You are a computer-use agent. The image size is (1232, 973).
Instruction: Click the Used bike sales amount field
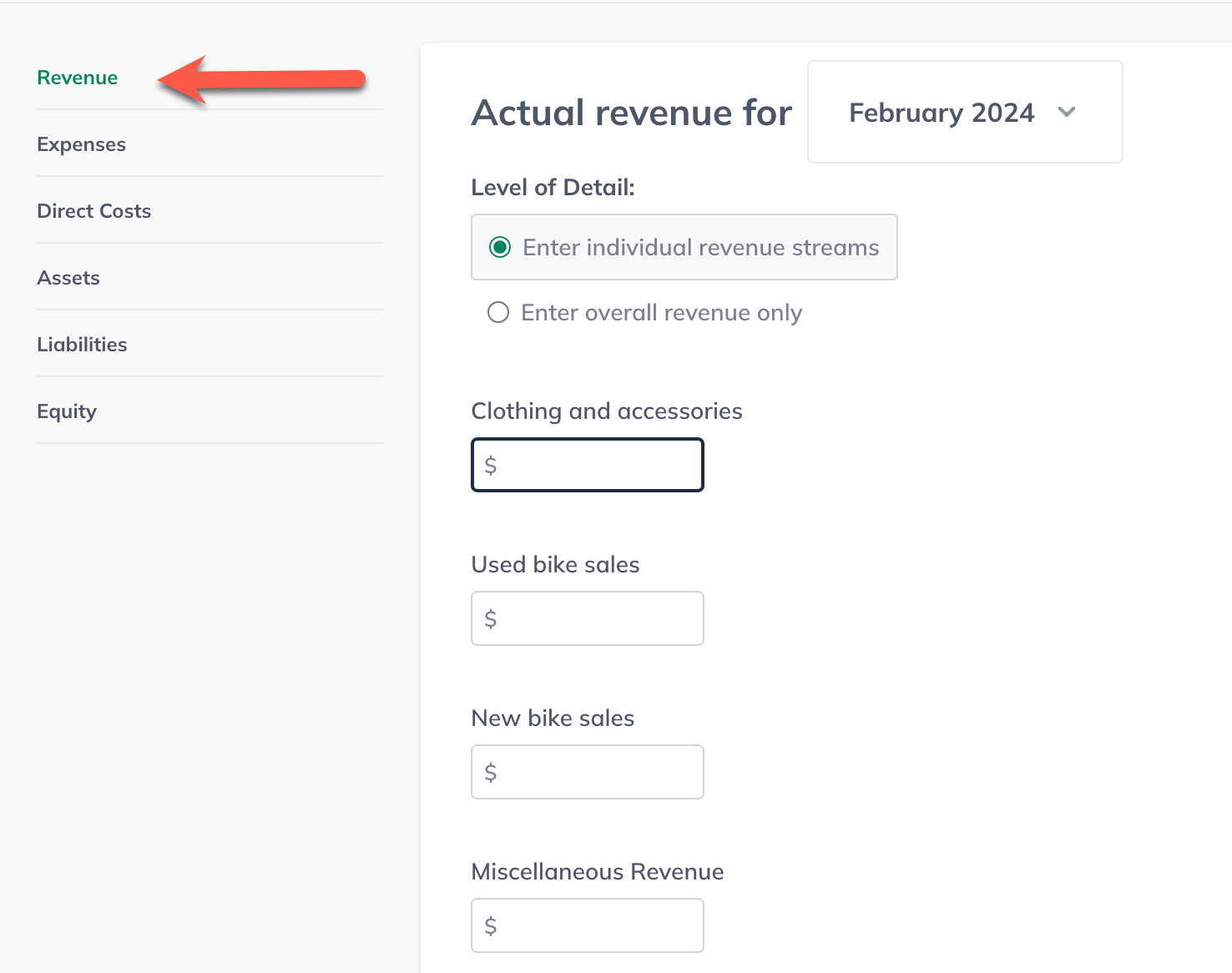587,618
